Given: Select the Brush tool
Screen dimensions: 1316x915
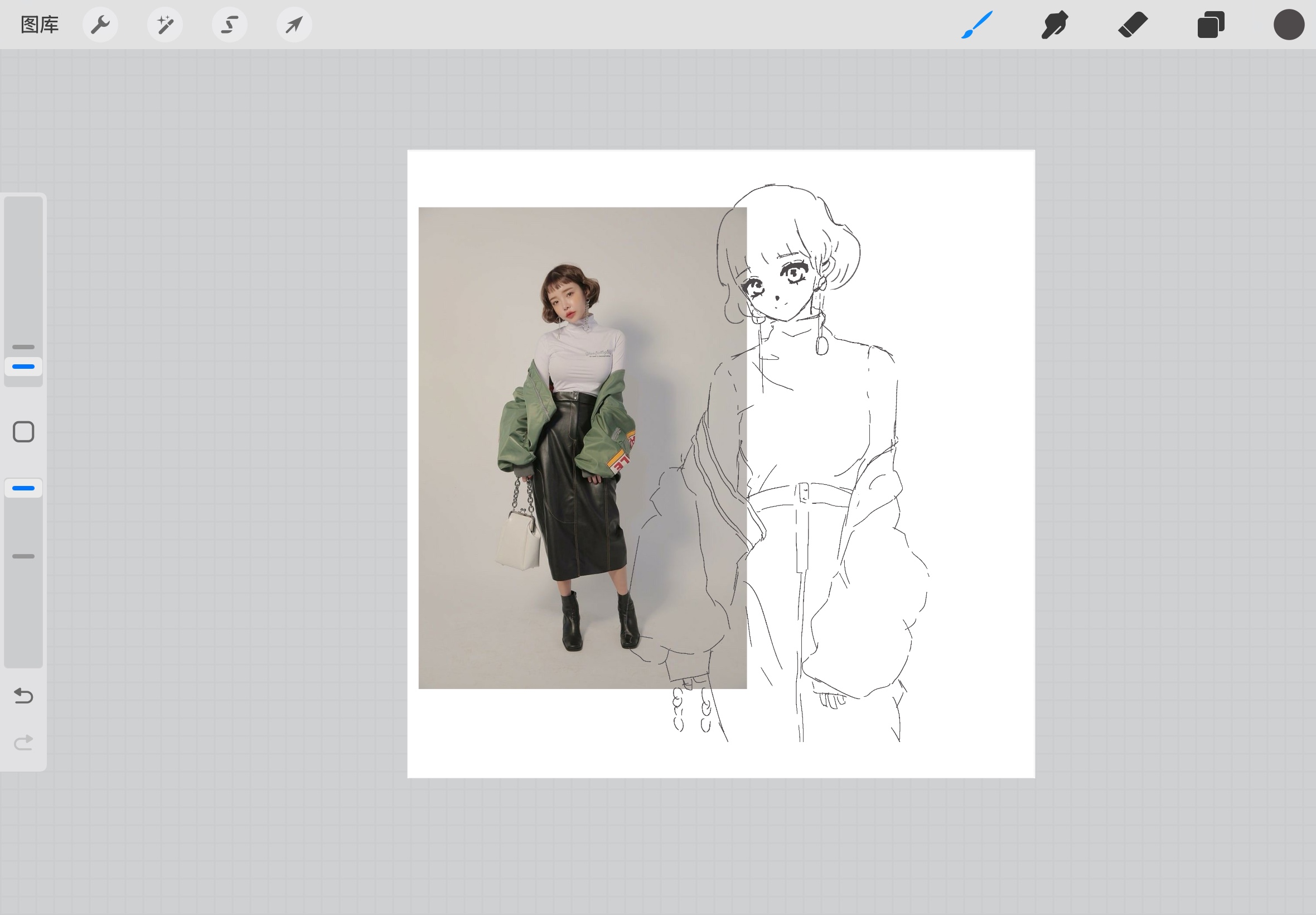Looking at the screenshot, I should coord(977,25).
